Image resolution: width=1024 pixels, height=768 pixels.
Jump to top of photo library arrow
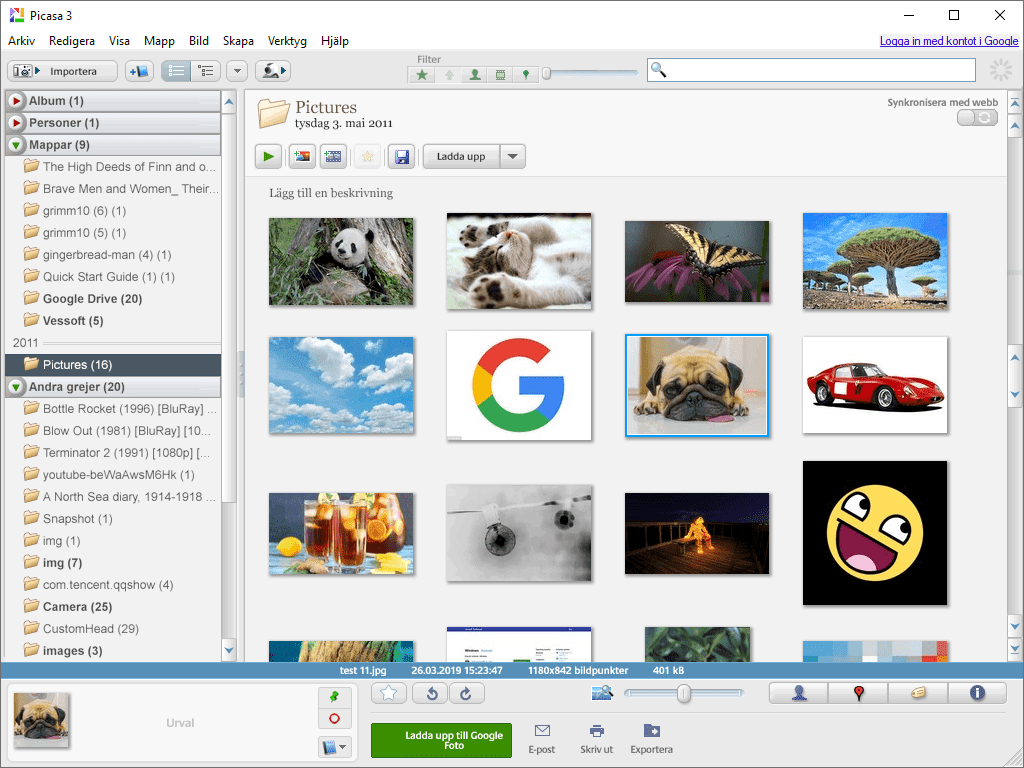[x=1015, y=103]
